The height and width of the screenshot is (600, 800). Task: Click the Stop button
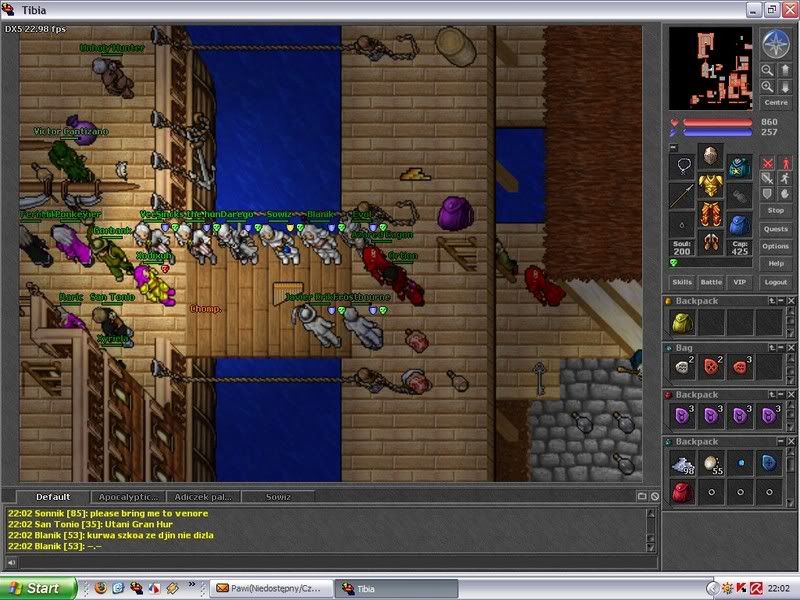point(776,210)
